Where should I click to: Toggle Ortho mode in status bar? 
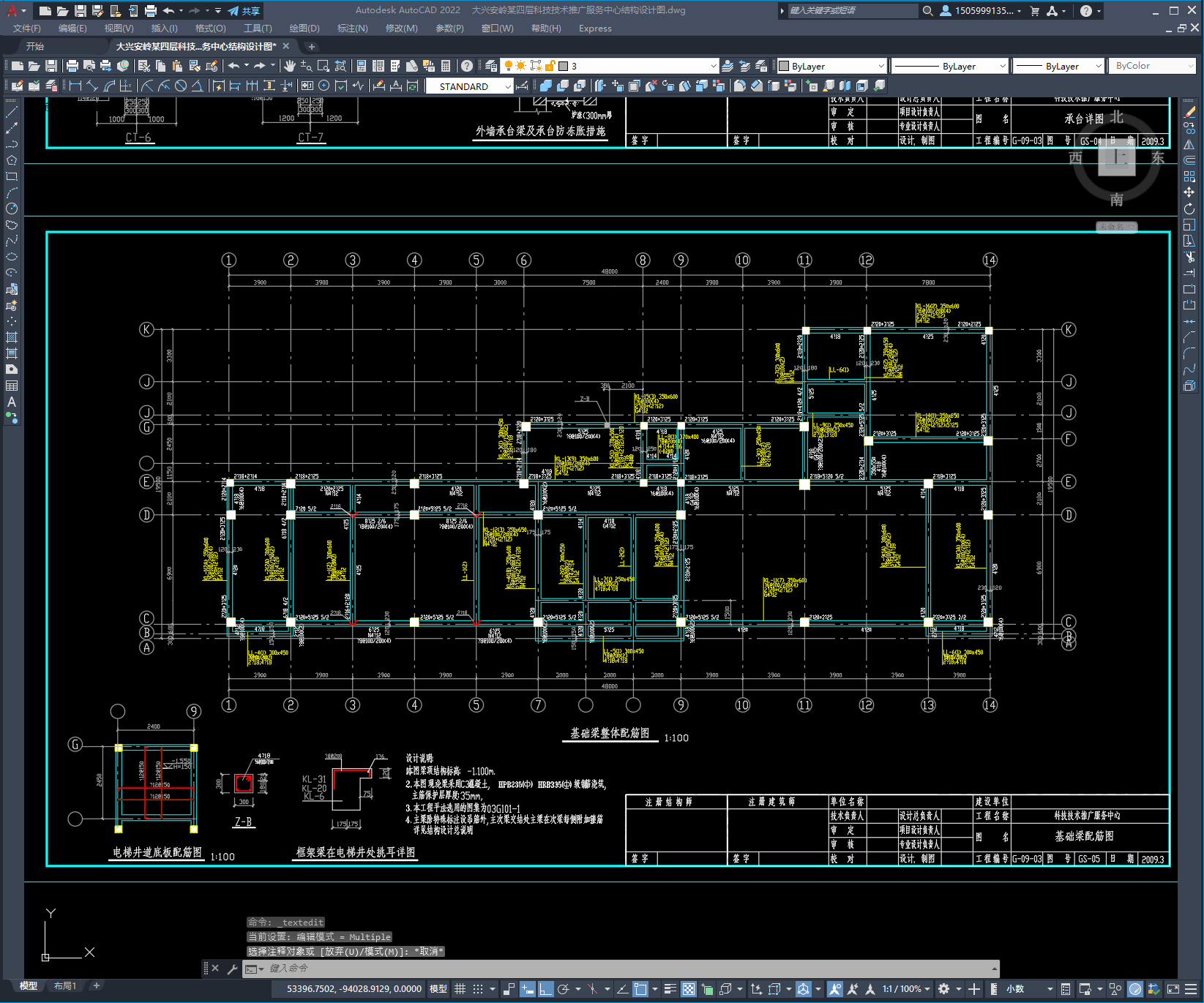pos(545,989)
